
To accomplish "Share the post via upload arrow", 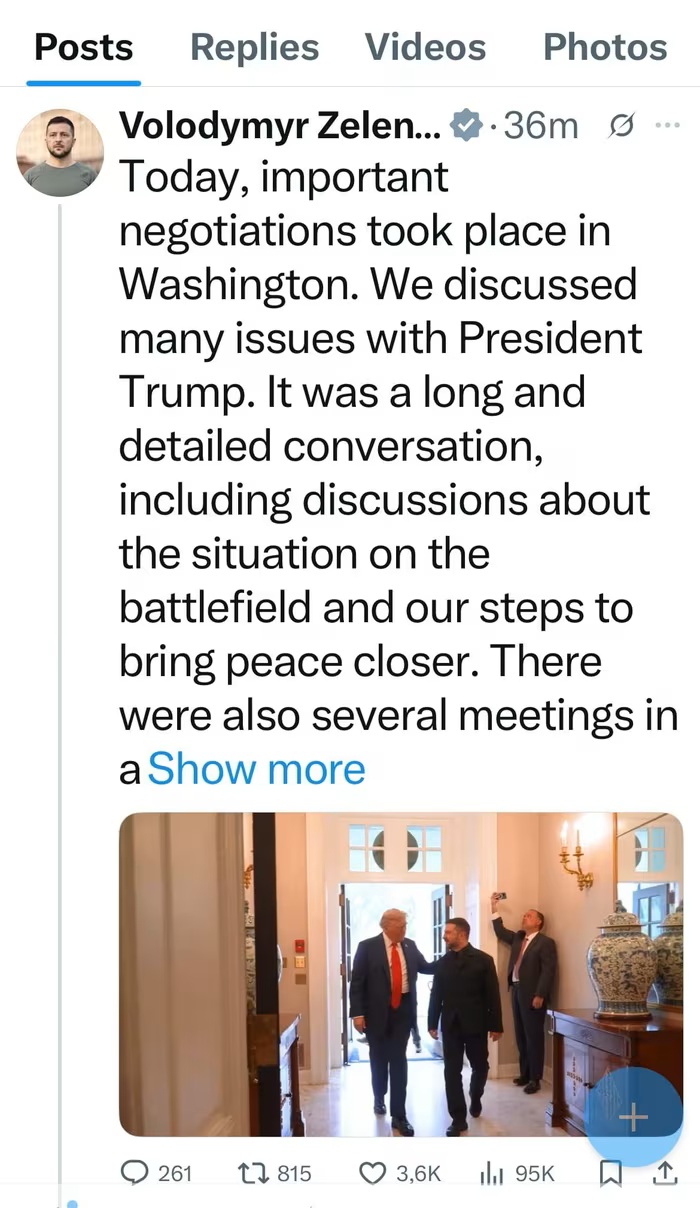I will [663, 1174].
